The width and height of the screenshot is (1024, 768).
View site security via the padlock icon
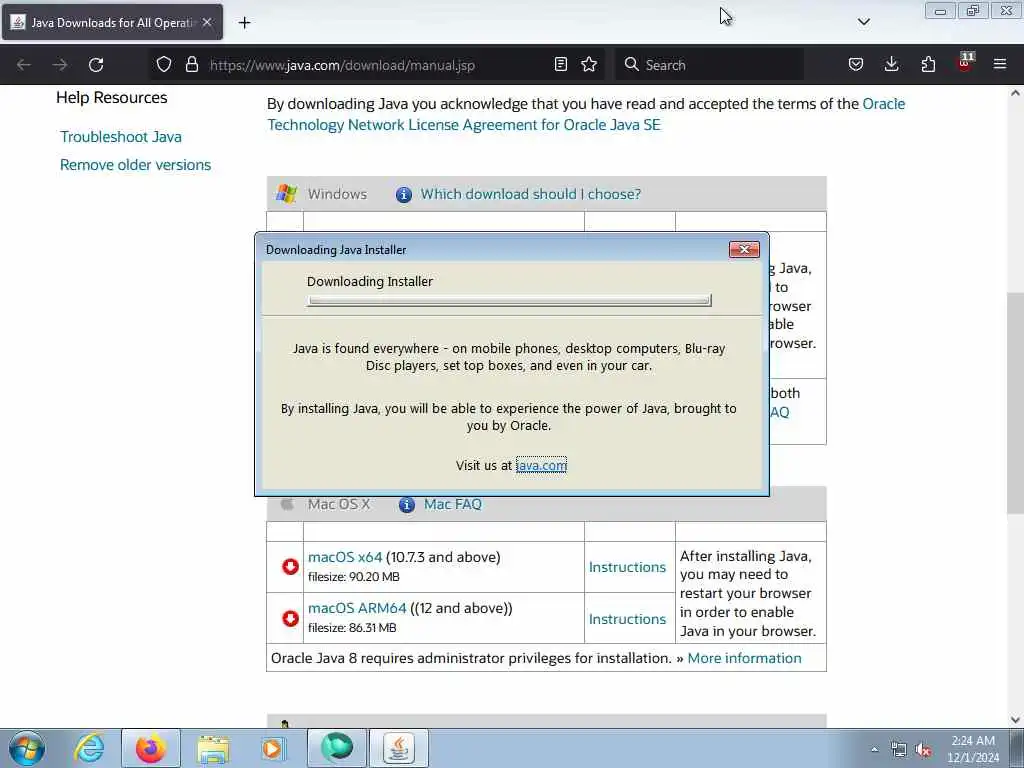tap(191, 65)
